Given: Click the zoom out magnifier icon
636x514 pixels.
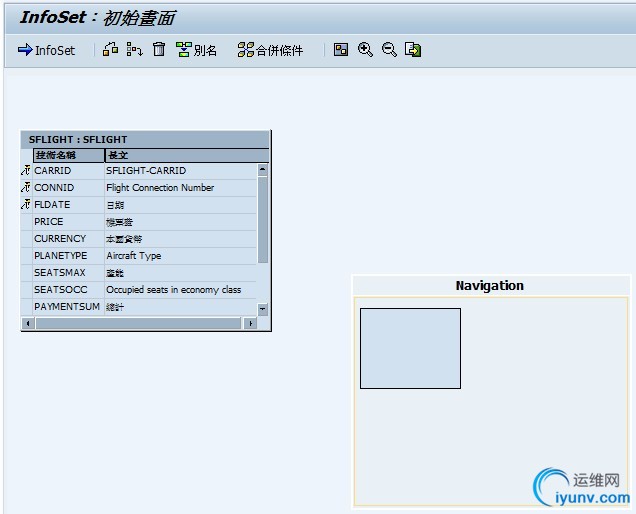Looking at the screenshot, I should (x=389, y=49).
